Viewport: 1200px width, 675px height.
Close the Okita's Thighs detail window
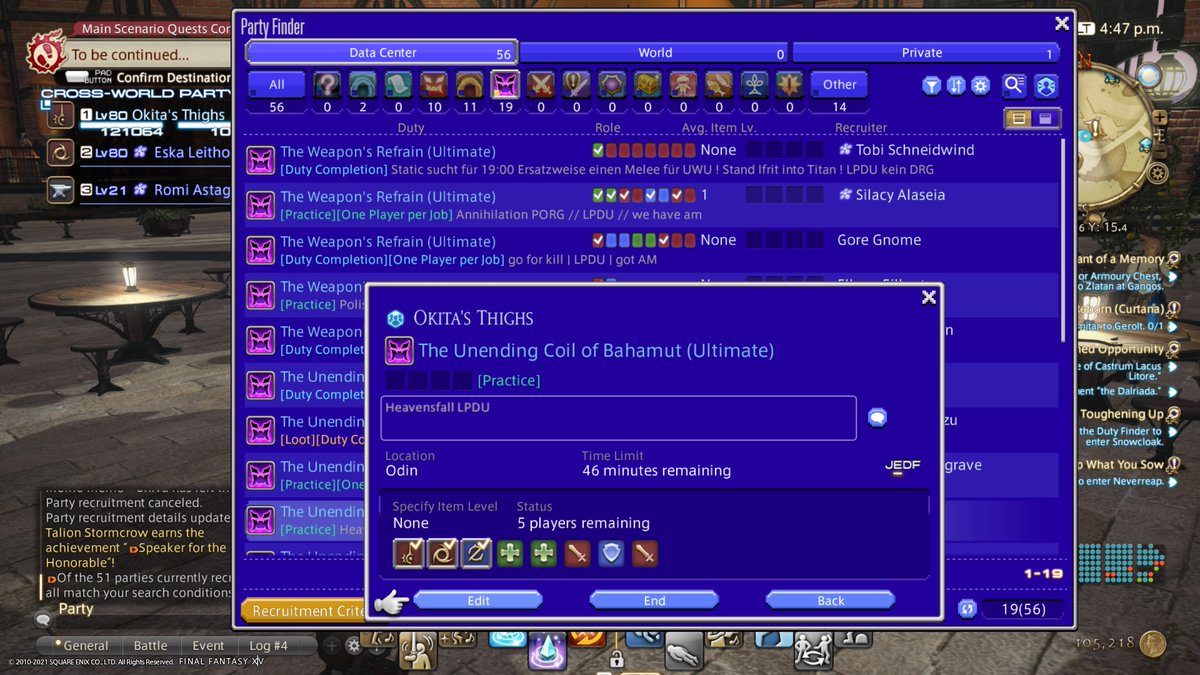929,297
